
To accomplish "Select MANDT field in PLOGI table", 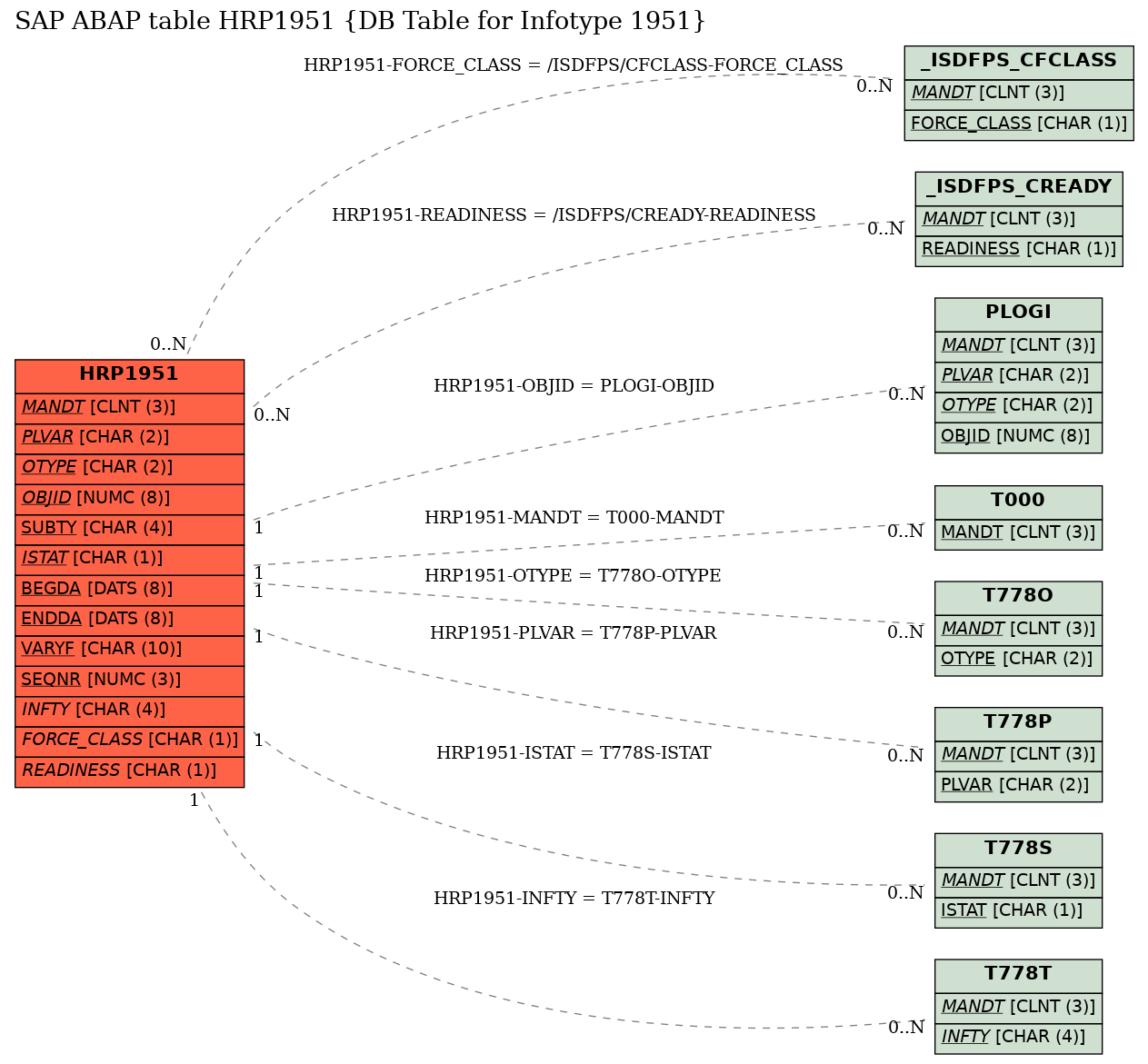I will (x=1018, y=346).
